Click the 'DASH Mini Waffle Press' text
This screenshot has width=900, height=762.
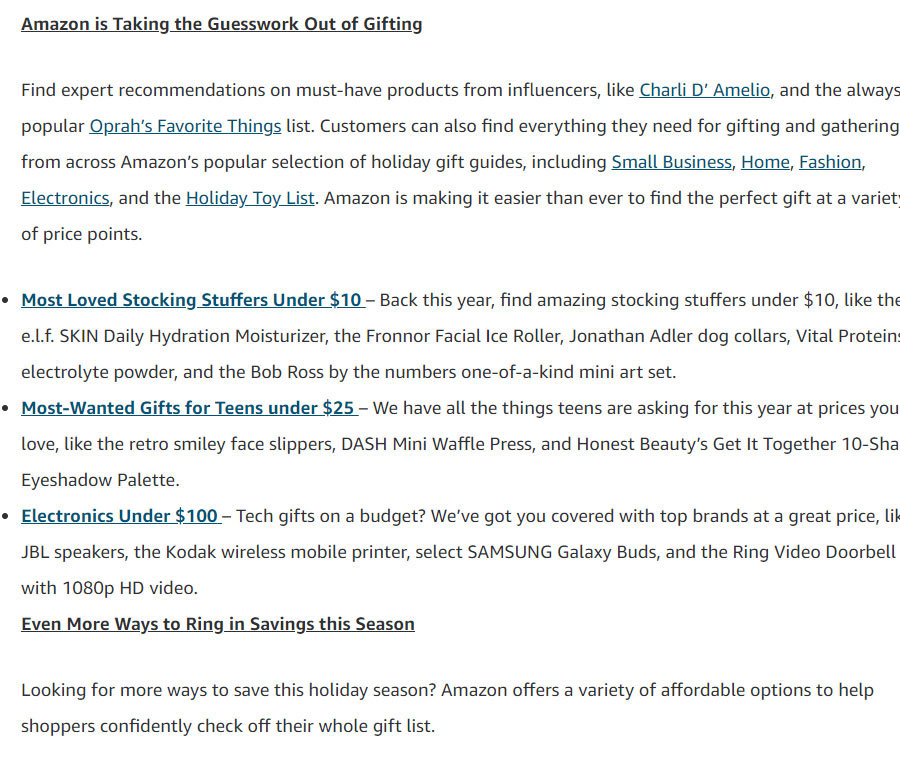click(437, 444)
